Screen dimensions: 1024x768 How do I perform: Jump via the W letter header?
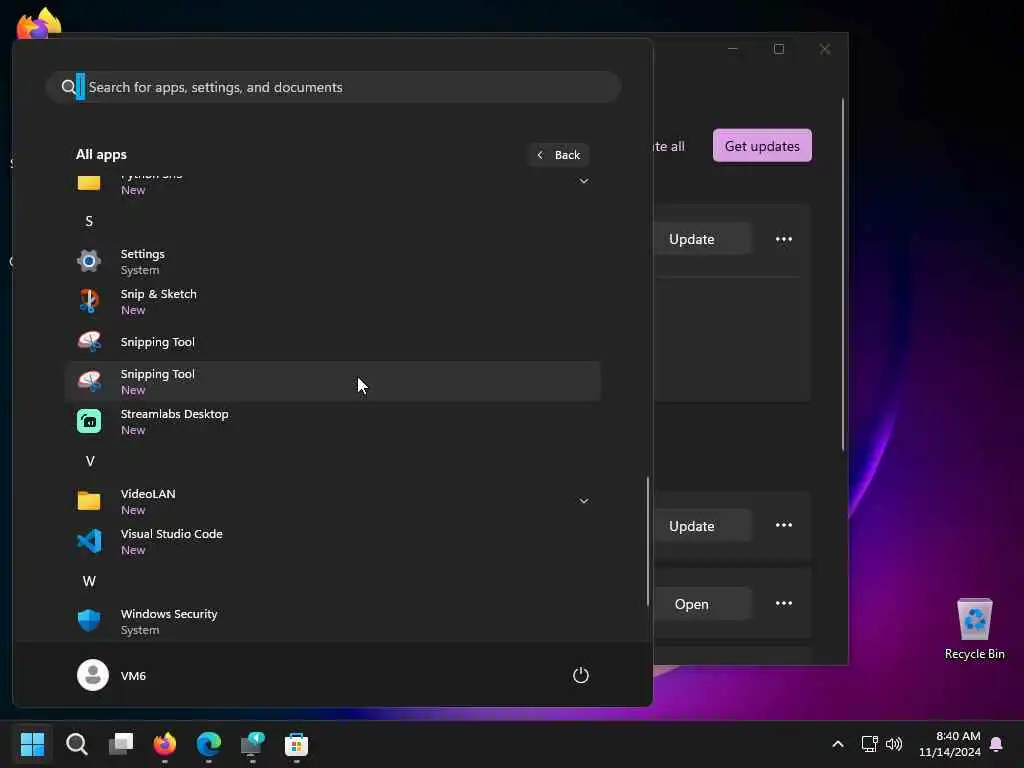point(89,581)
